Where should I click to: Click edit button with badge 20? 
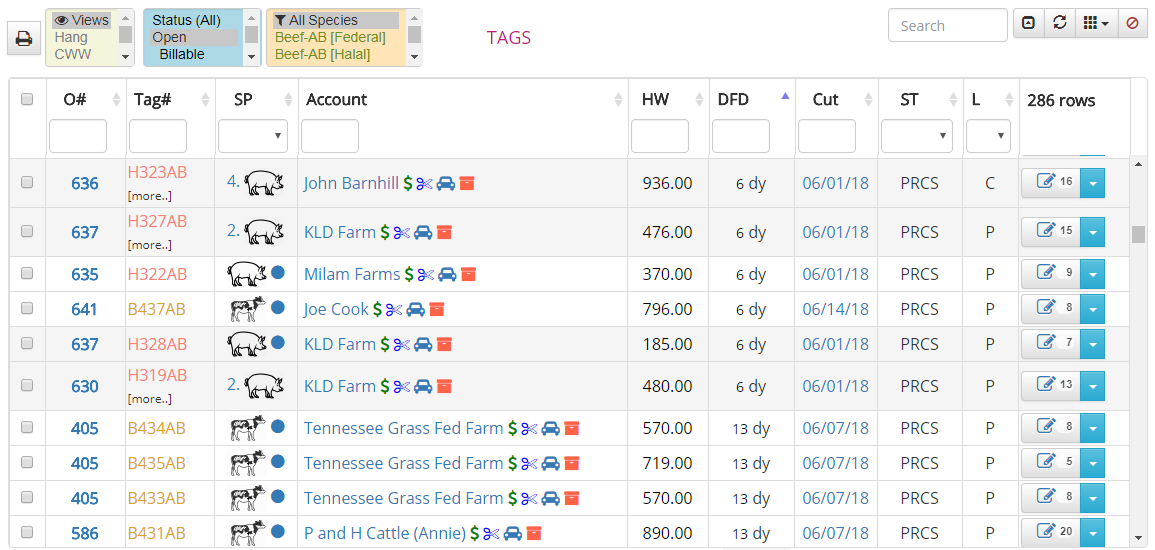click(x=1050, y=532)
